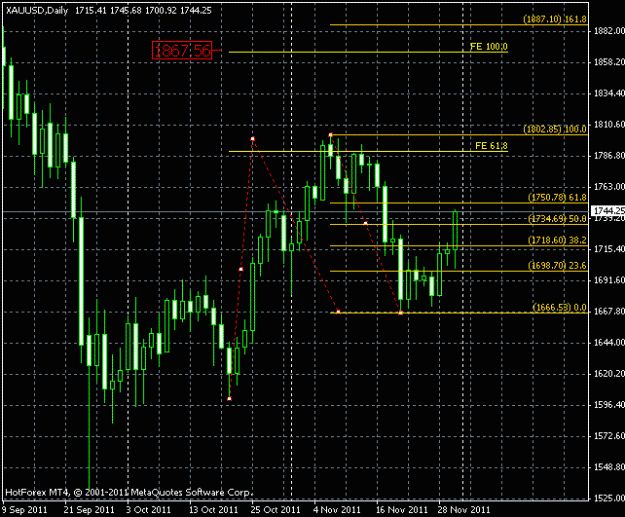The image size is (625, 517).
Task: Click the 4 Nov 2011 date label
Action: 337,510
